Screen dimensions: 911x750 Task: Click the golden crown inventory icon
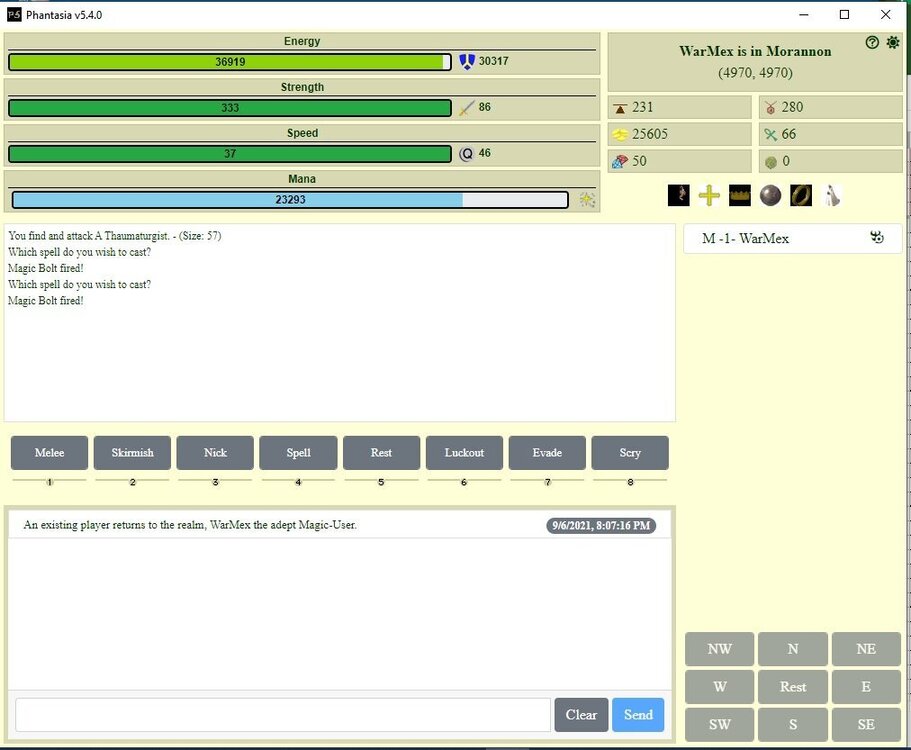coord(739,196)
